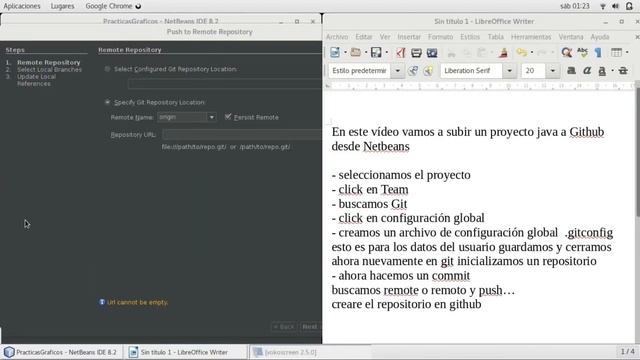Click the volume speaker icon in top panel
The width and height of the screenshot is (640, 360).
point(616,6)
